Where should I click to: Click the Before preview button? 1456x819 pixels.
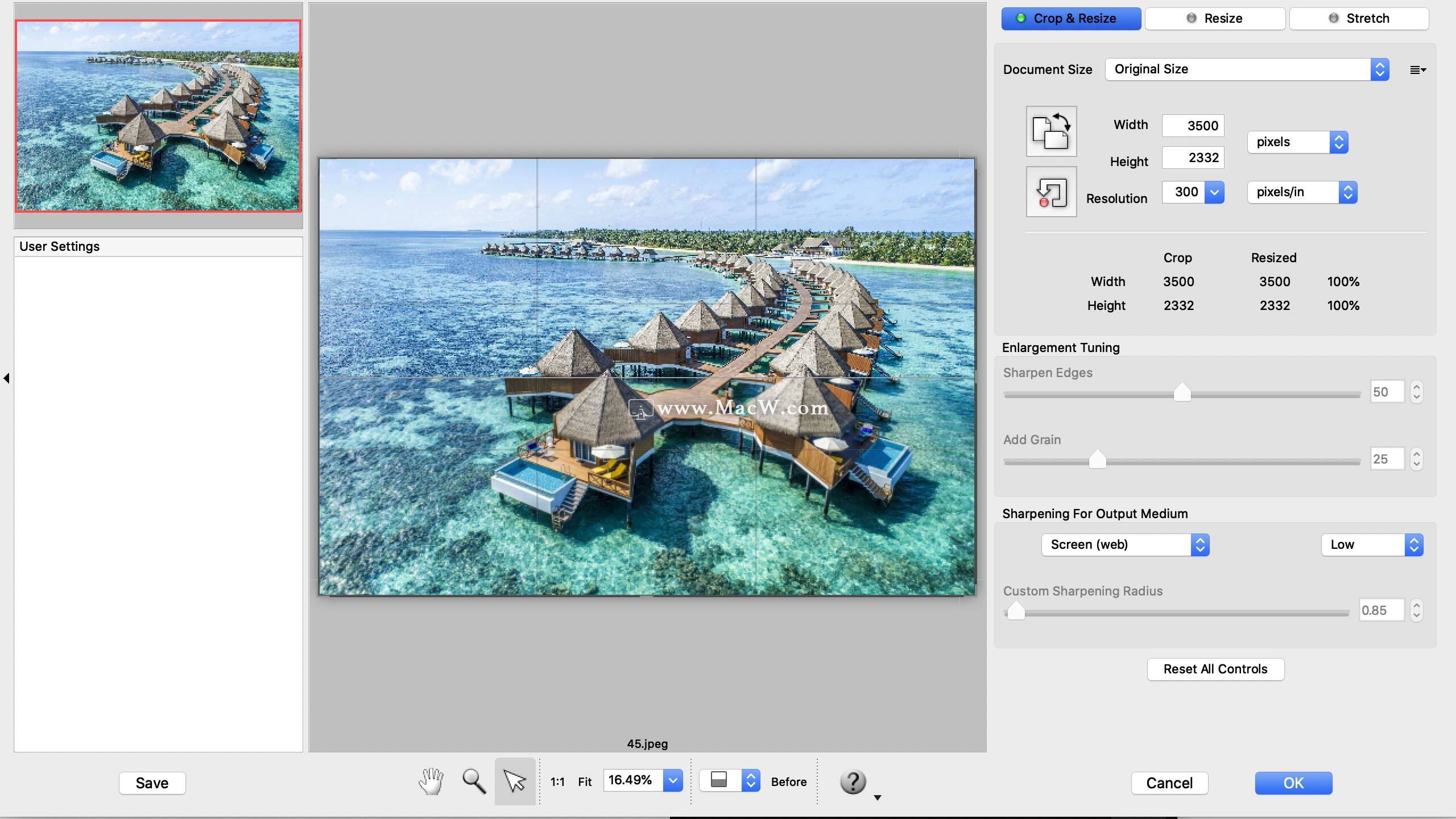788,782
